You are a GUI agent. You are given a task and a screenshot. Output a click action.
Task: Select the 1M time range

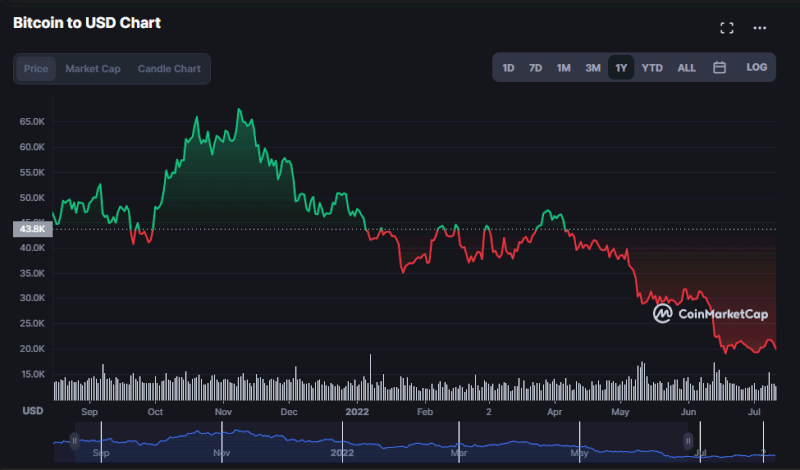pos(563,68)
